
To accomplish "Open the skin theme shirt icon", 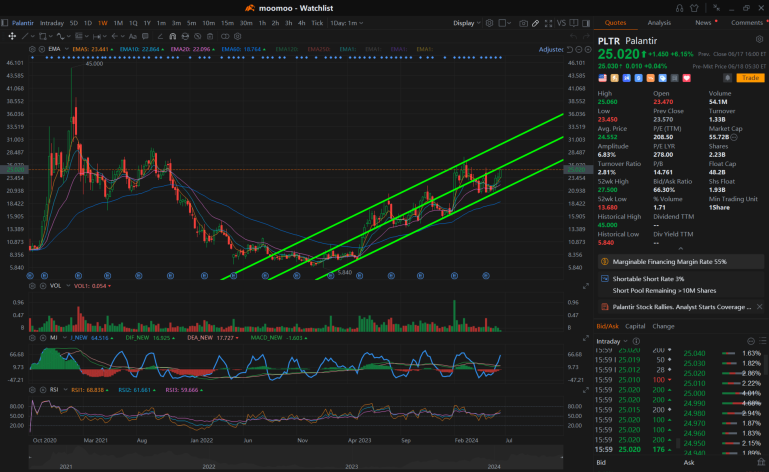I will click(x=694, y=8).
